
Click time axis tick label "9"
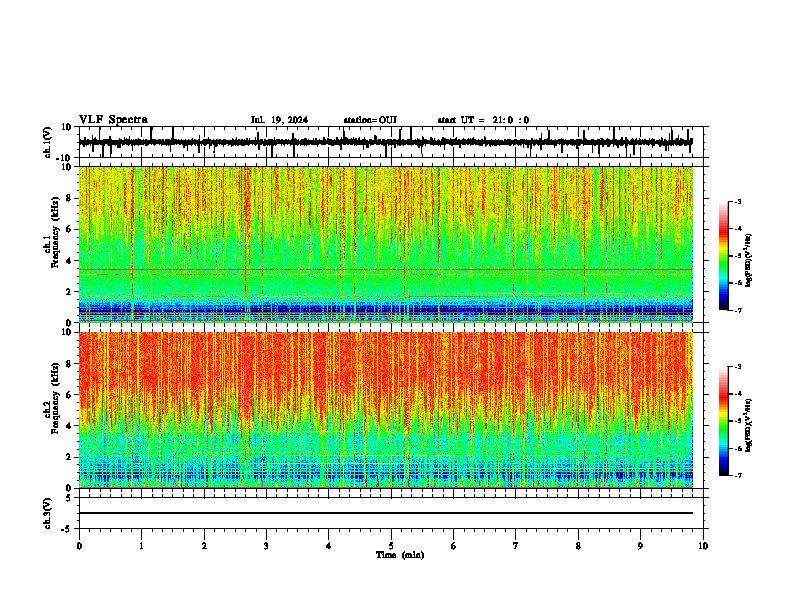coord(640,546)
